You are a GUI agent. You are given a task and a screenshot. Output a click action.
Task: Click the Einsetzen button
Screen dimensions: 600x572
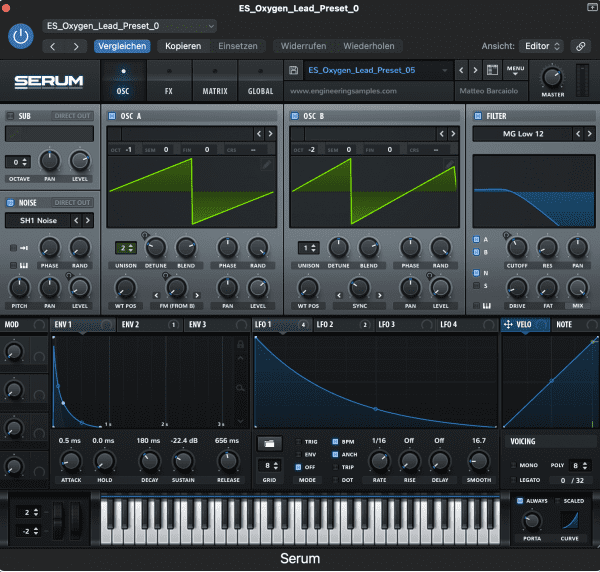238,46
